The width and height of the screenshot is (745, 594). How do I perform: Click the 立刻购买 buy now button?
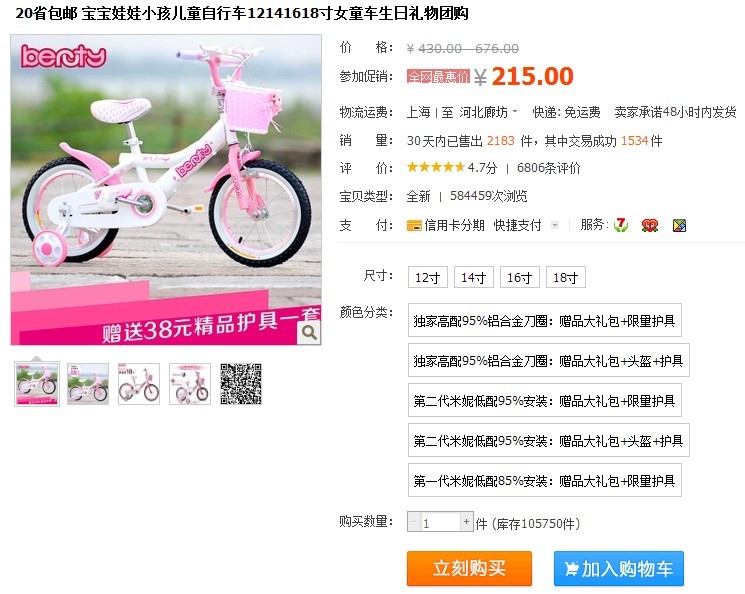pyautogui.click(x=469, y=568)
